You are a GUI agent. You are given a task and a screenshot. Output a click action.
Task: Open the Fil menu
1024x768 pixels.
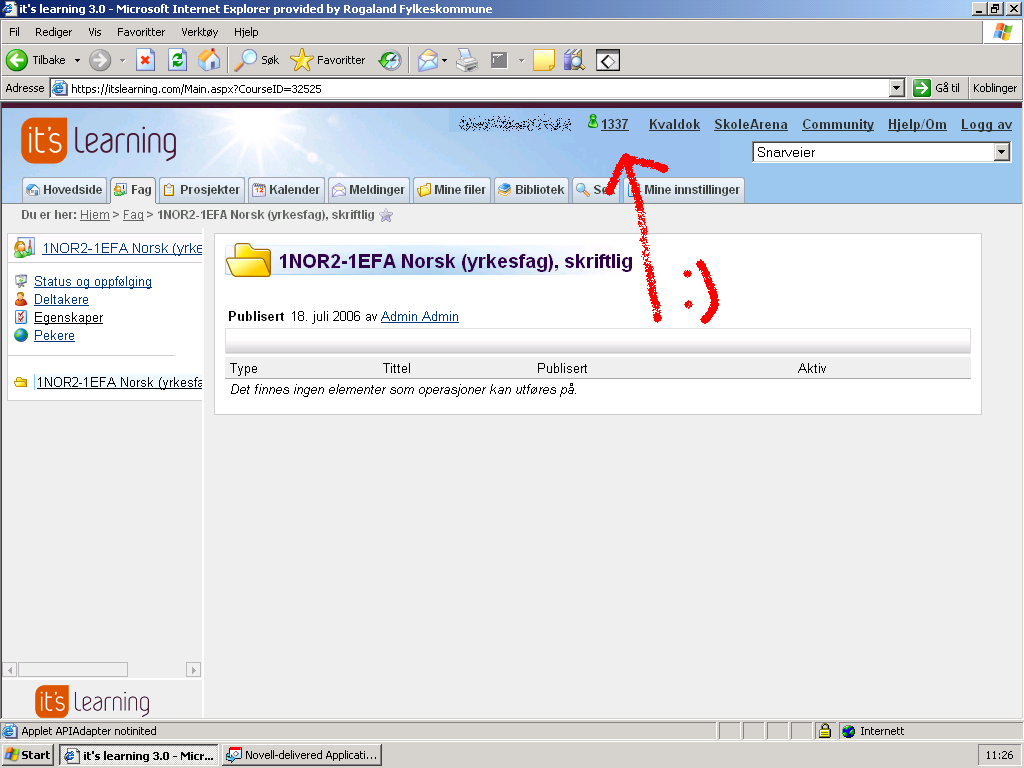[x=14, y=32]
